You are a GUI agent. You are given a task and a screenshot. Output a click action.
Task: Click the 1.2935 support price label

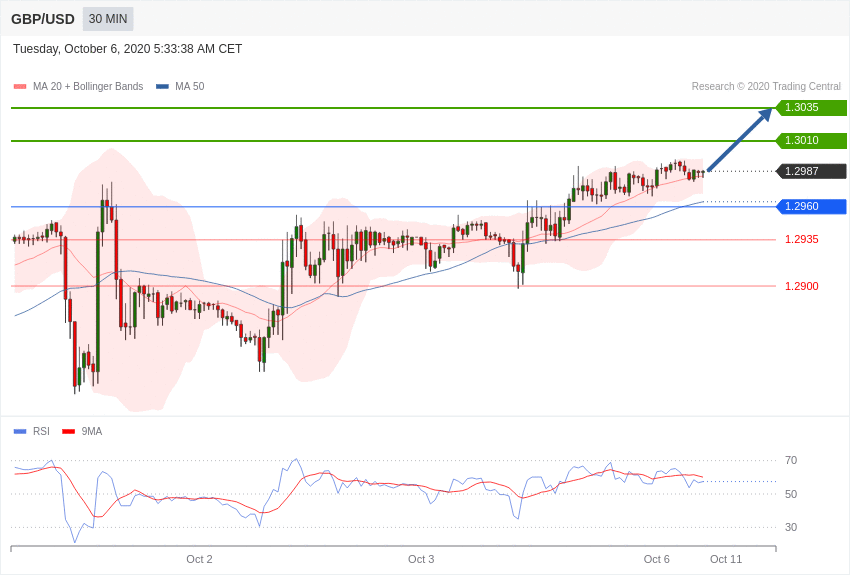coord(802,240)
